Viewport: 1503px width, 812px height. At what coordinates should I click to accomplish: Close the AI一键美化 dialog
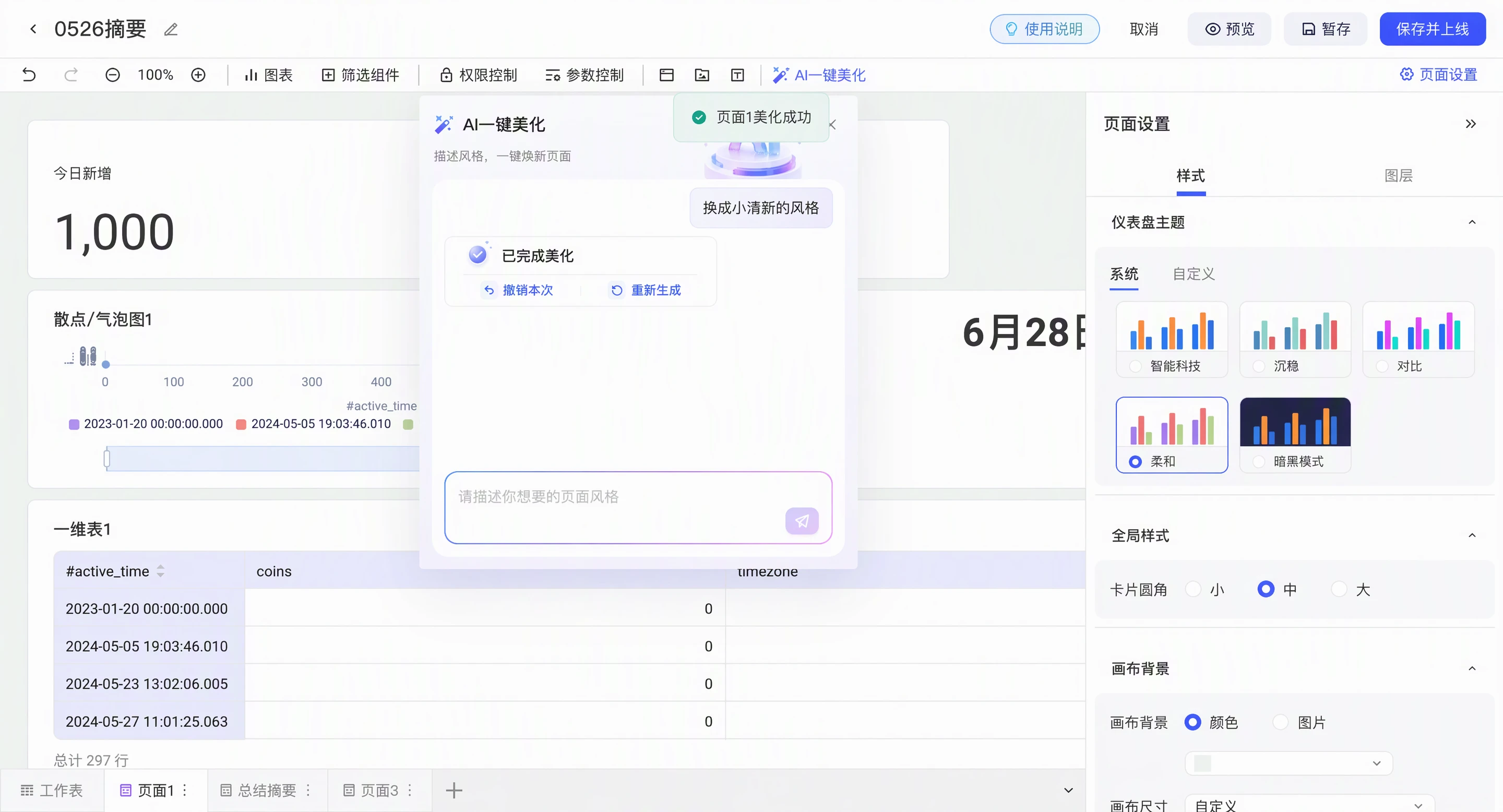pos(832,124)
